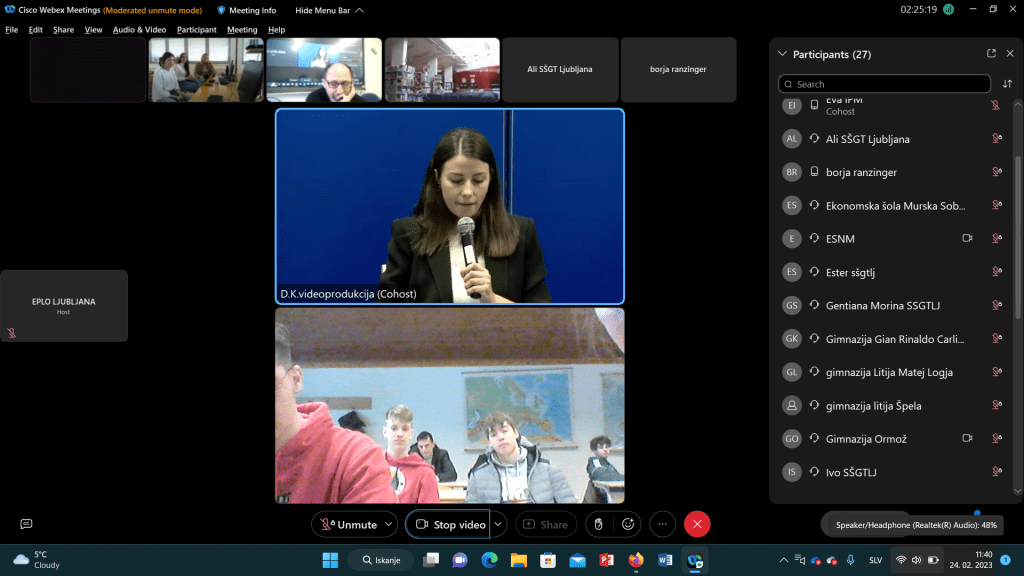Open Firefox from the taskbar

point(635,560)
